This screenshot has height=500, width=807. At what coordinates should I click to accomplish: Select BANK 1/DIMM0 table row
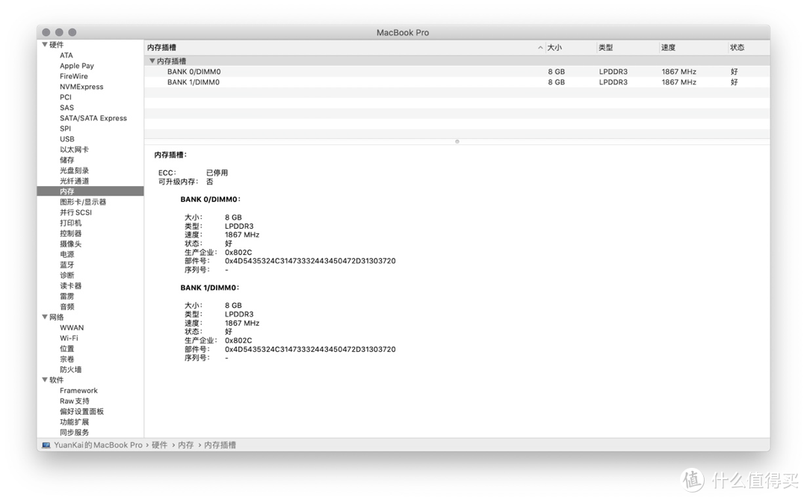coord(457,82)
